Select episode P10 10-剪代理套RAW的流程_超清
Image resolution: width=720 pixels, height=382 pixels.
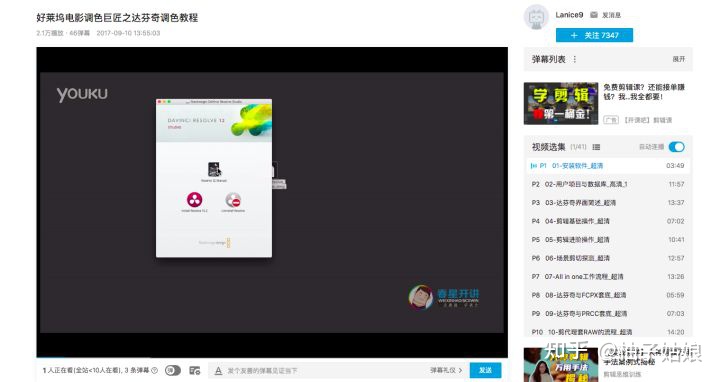coord(608,331)
